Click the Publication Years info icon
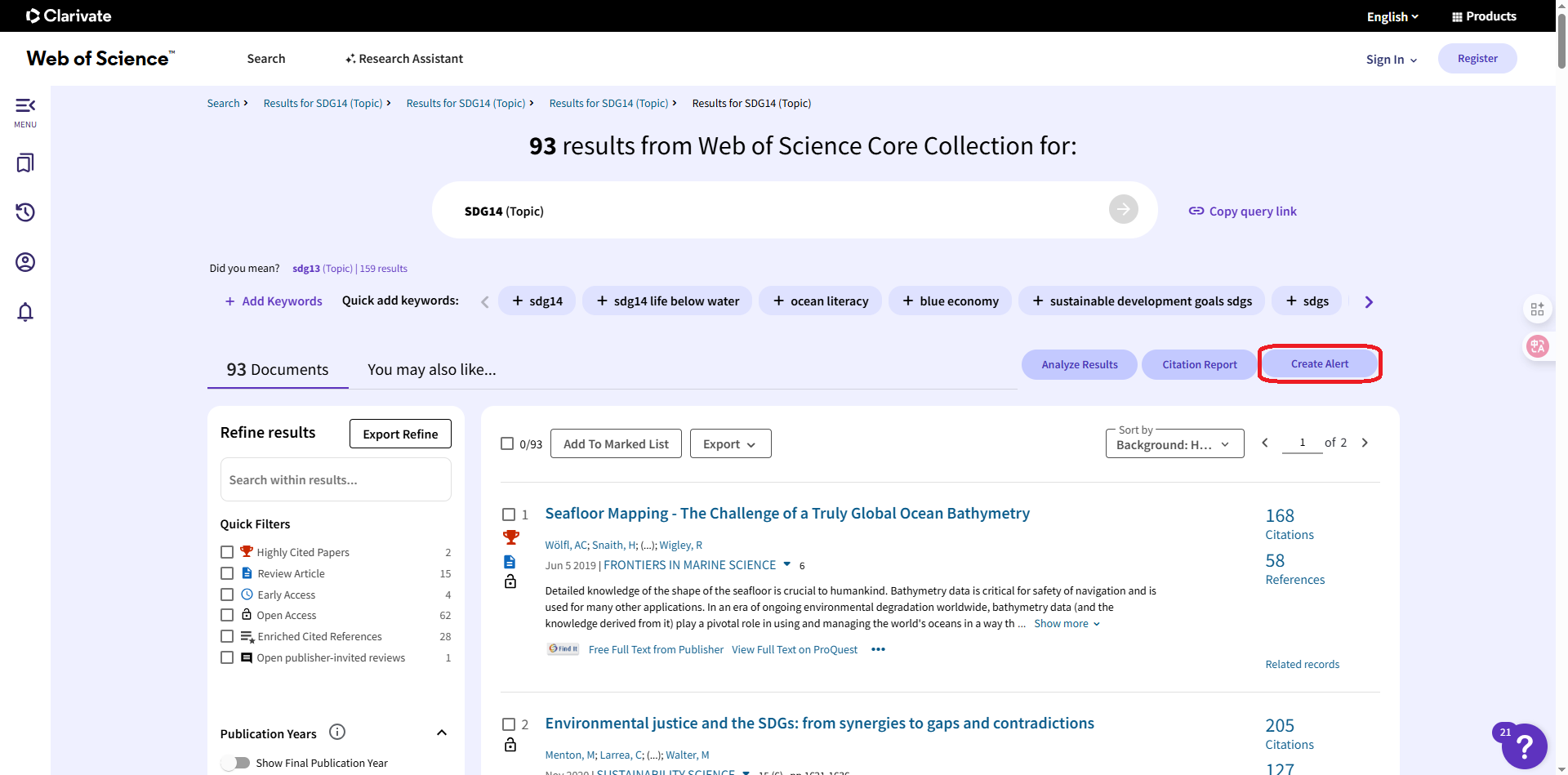The image size is (1568, 775). pyautogui.click(x=337, y=732)
